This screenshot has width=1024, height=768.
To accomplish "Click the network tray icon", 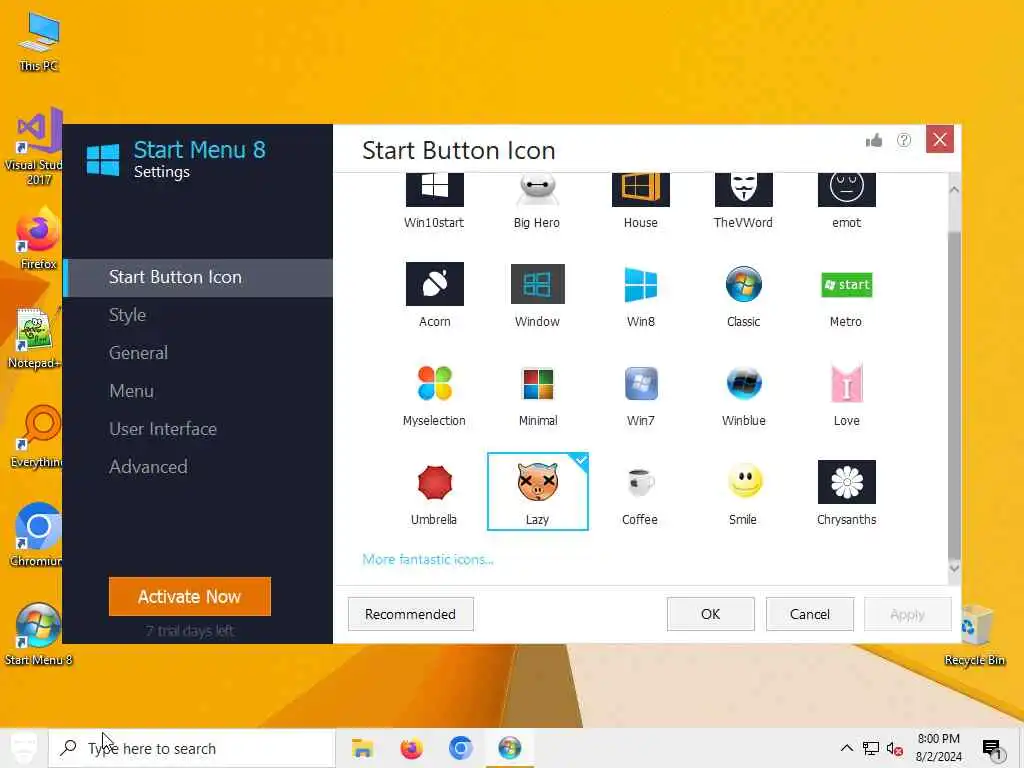I will pos(871,749).
